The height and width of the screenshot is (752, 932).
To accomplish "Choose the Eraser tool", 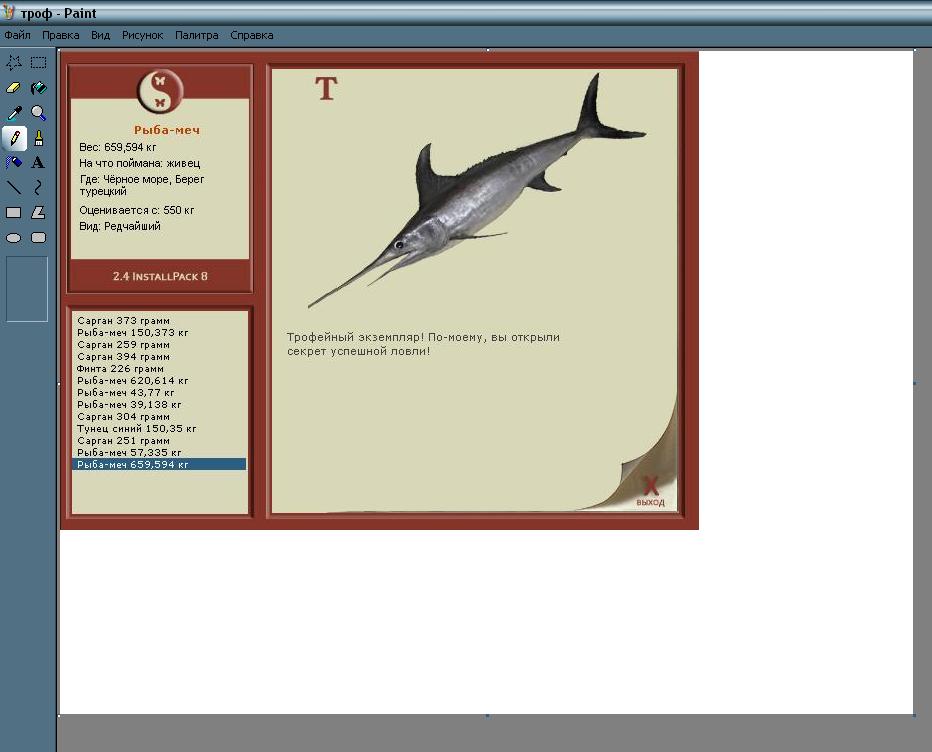I will pos(14,88).
